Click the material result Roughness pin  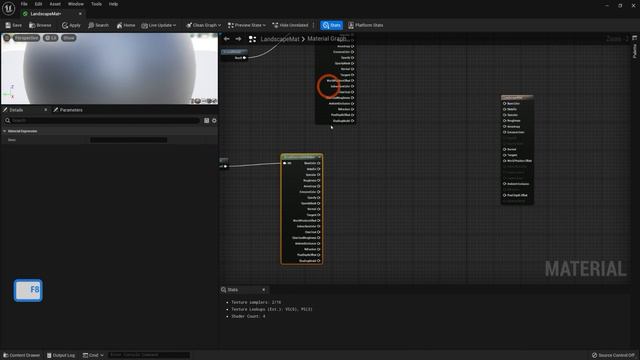tap(504, 121)
